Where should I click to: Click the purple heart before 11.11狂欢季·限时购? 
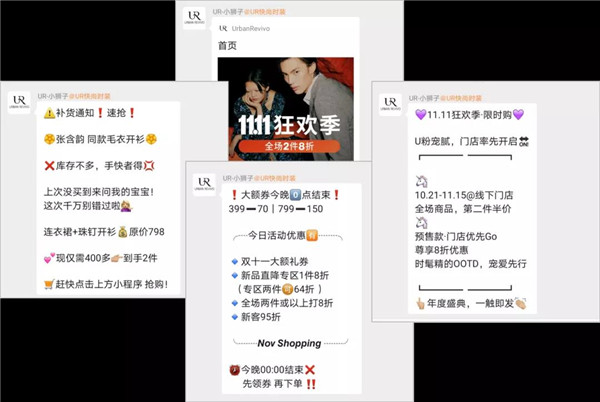click(x=421, y=114)
